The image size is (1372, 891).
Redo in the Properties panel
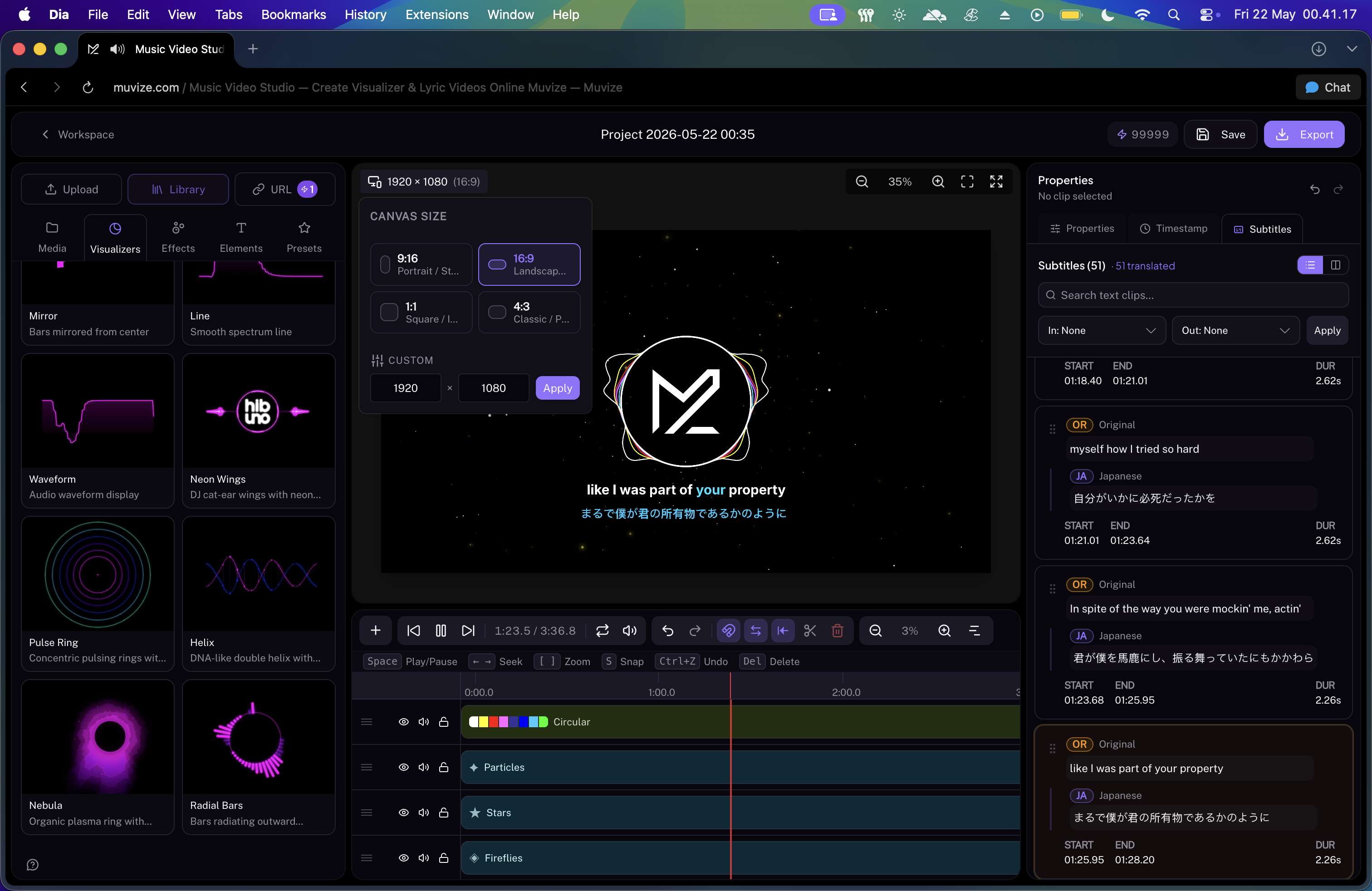pyautogui.click(x=1338, y=189)
